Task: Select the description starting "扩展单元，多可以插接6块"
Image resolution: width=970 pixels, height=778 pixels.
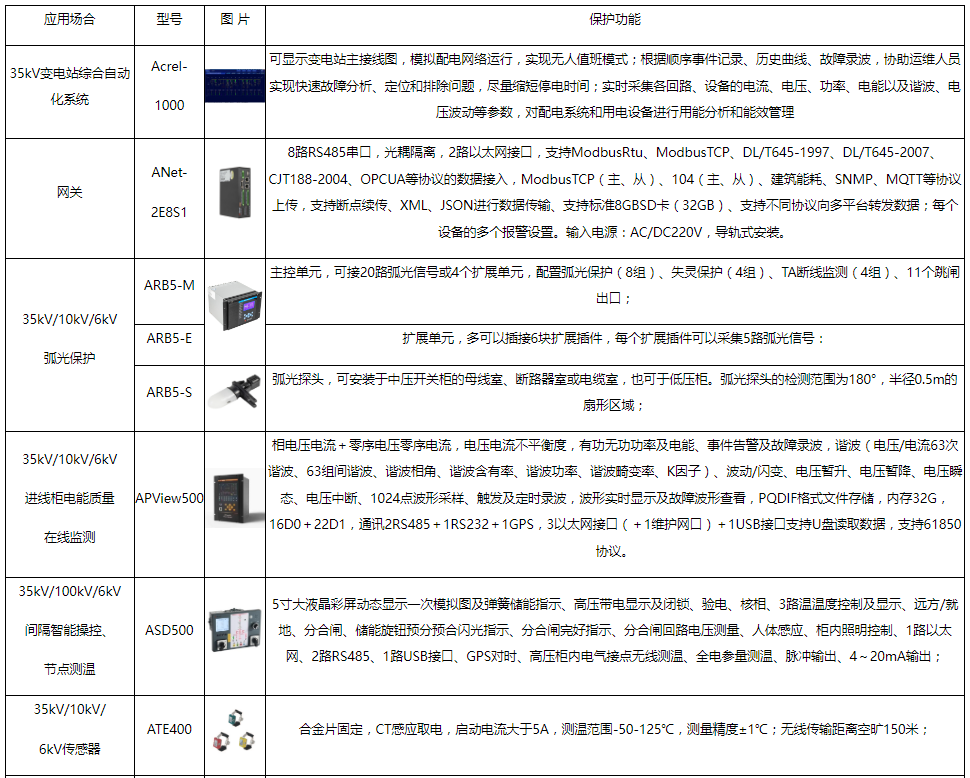Action: (614, 338)
